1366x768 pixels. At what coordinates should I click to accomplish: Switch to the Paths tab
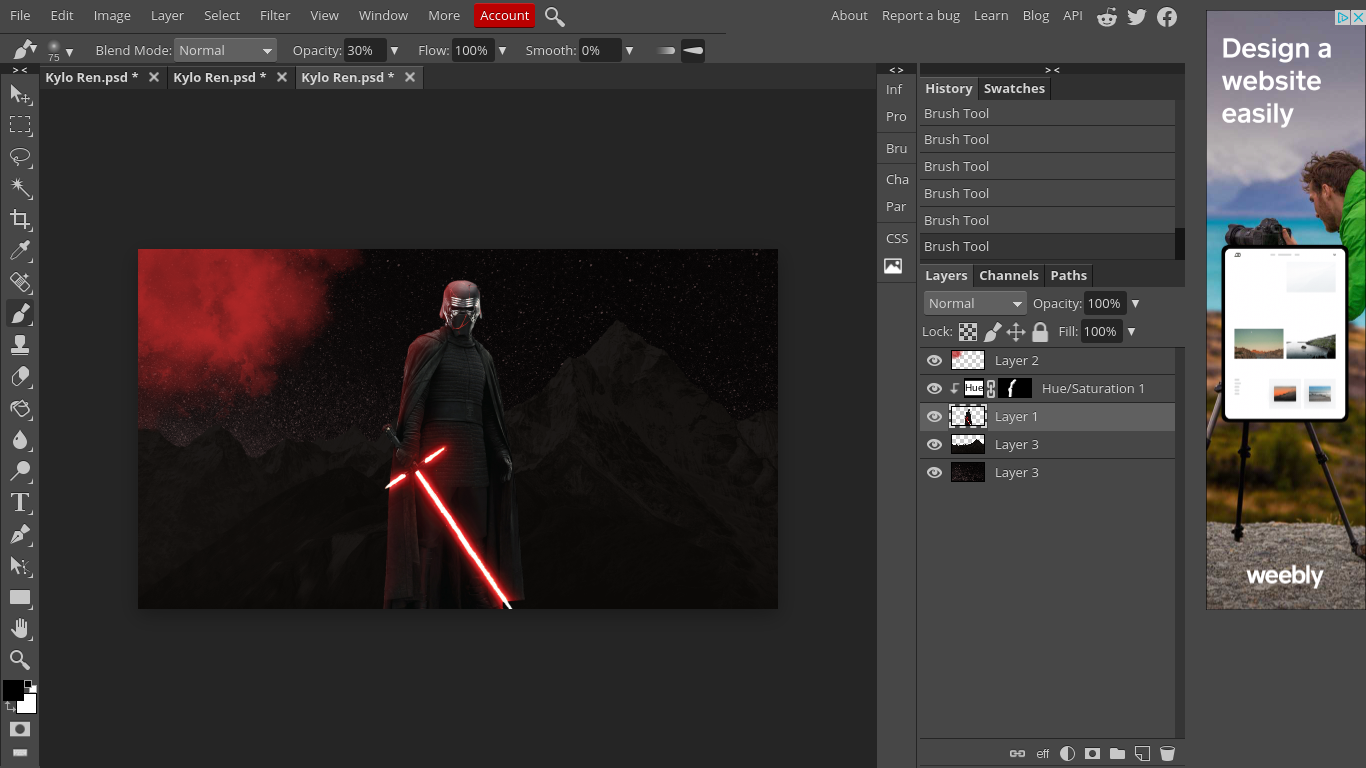click(1068, 276)
